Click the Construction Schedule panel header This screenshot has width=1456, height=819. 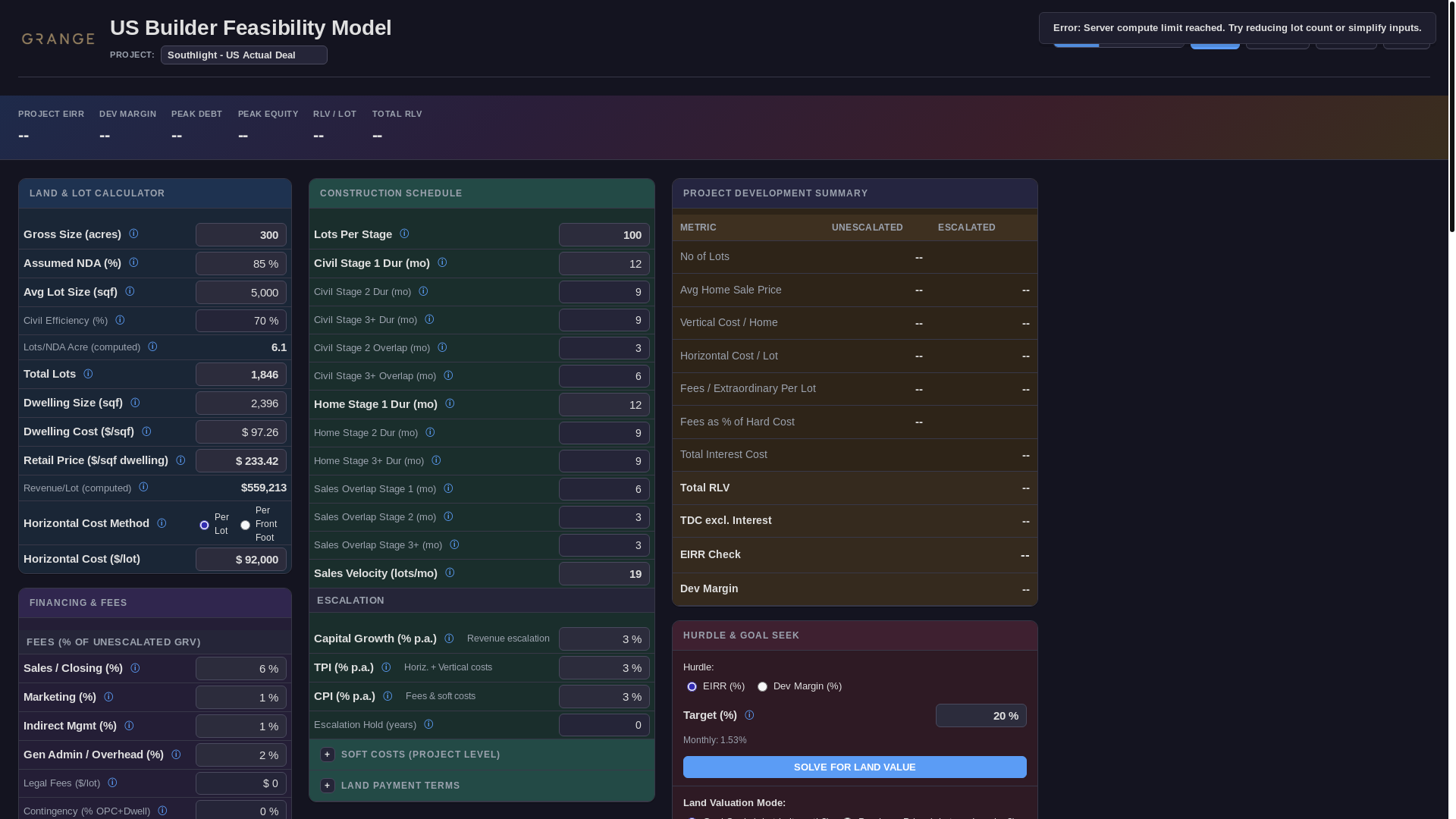point(482,193)
